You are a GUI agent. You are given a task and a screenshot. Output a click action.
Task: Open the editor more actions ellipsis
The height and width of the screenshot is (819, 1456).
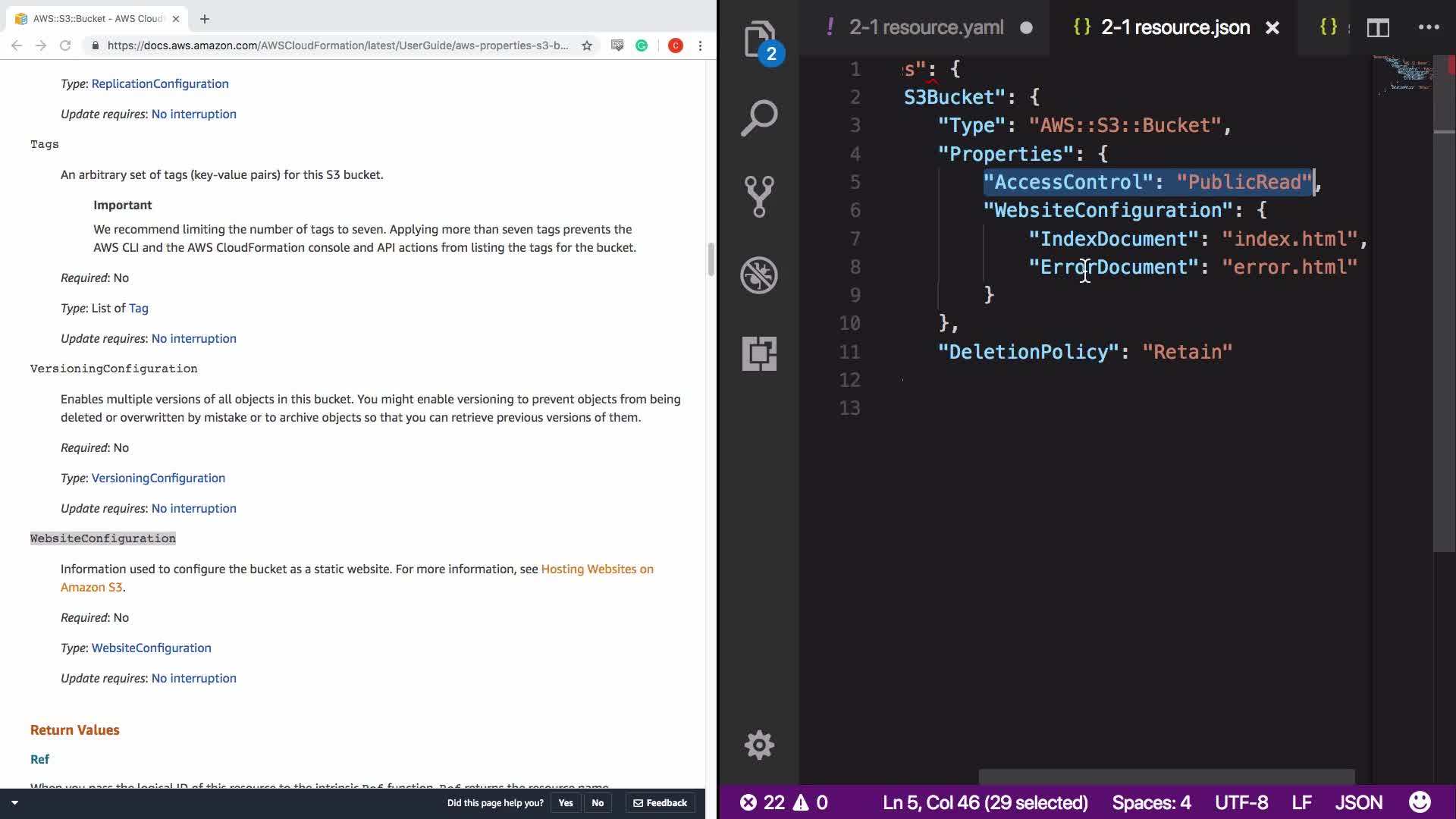click(1429, 27)
